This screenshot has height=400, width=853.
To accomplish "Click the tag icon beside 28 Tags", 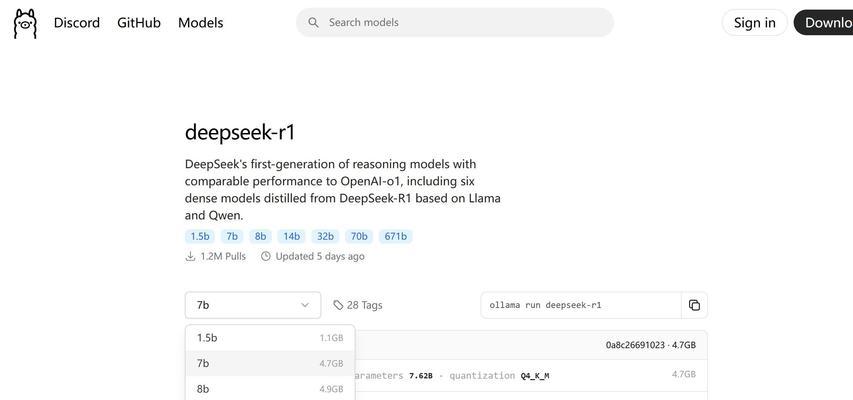I will [x=338, y=305].
